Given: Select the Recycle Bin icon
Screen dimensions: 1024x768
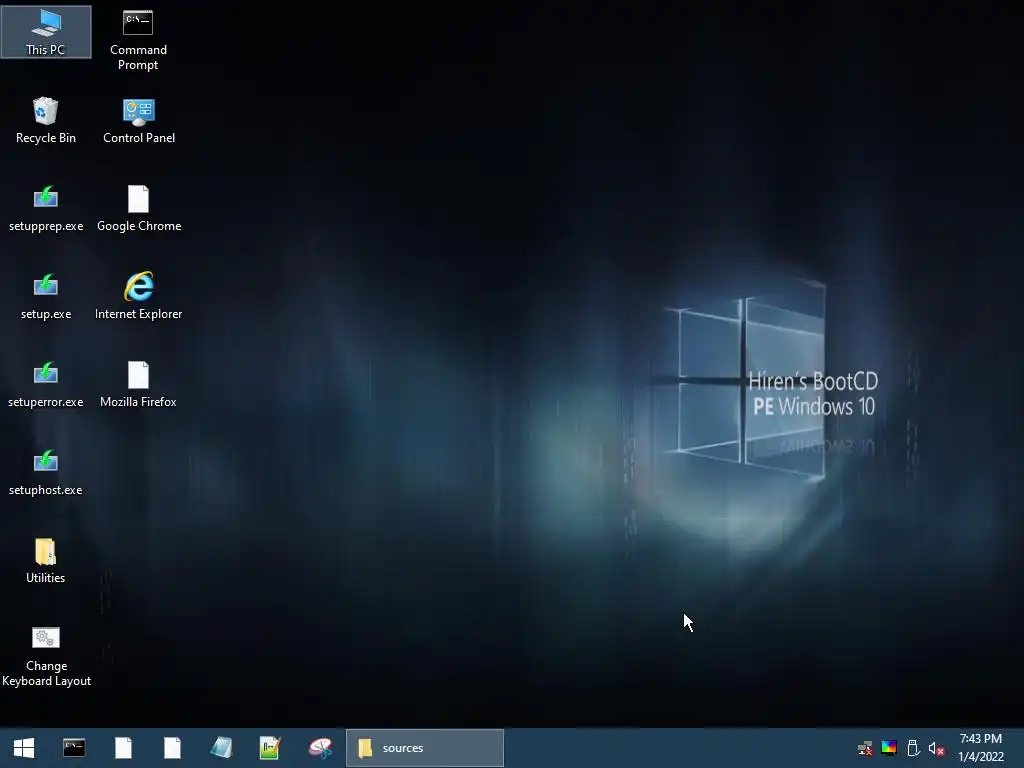Looking at the screenshot, I should coord(46,120).
